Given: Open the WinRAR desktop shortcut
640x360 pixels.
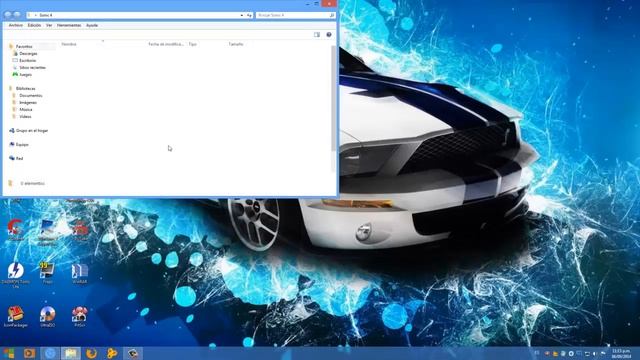Looking at the screenshot, I should 80,273.
